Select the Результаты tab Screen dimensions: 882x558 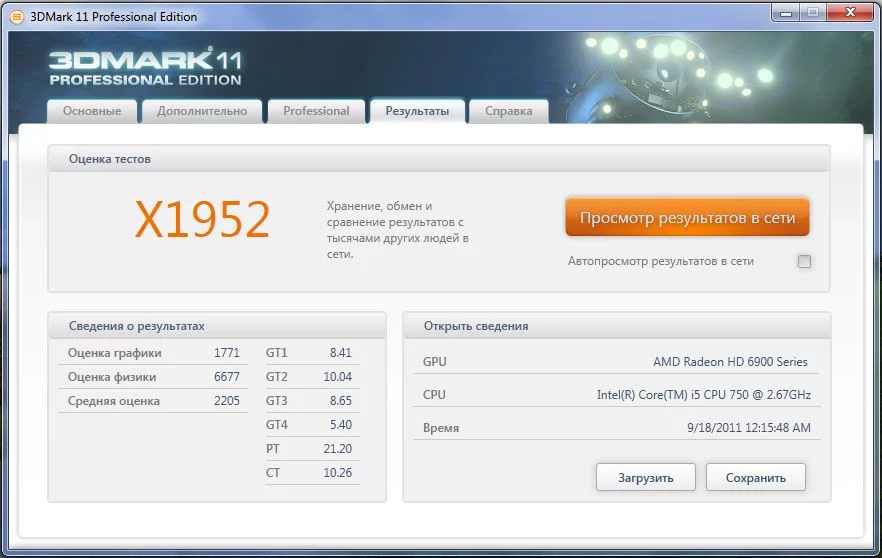417,111
